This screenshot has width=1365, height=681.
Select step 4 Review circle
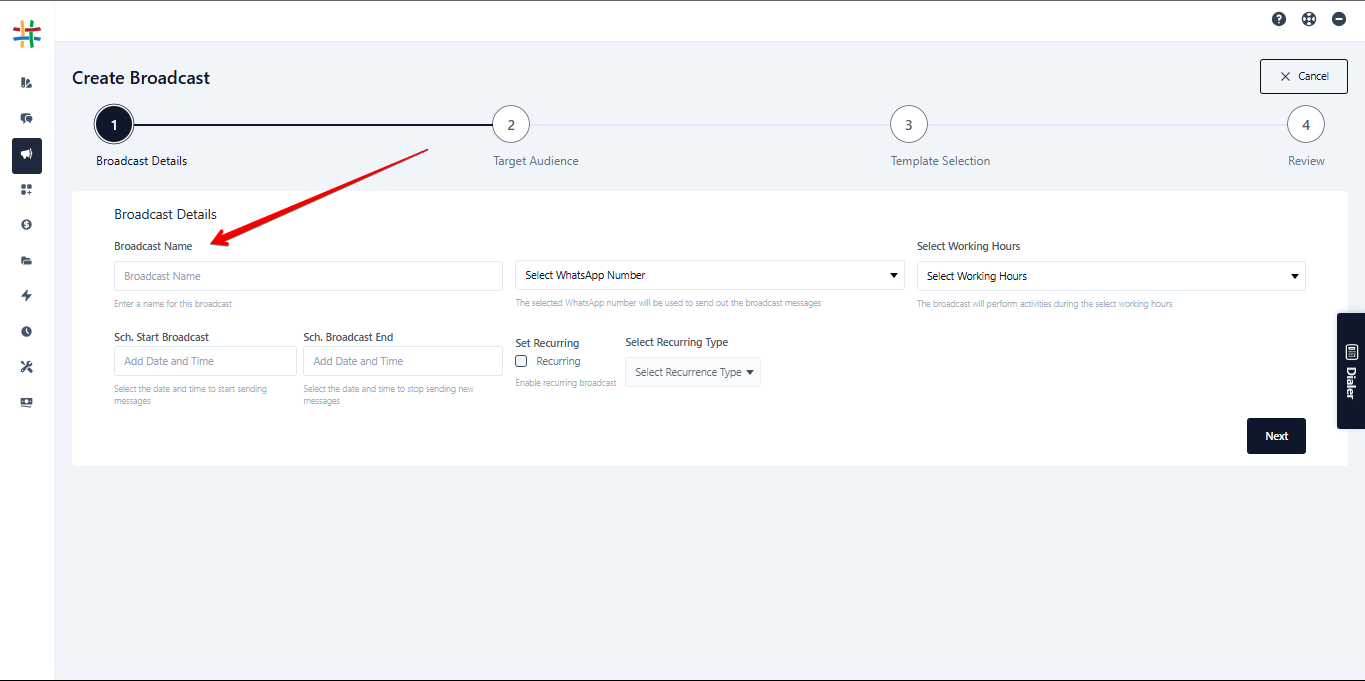pos(1306,125)
